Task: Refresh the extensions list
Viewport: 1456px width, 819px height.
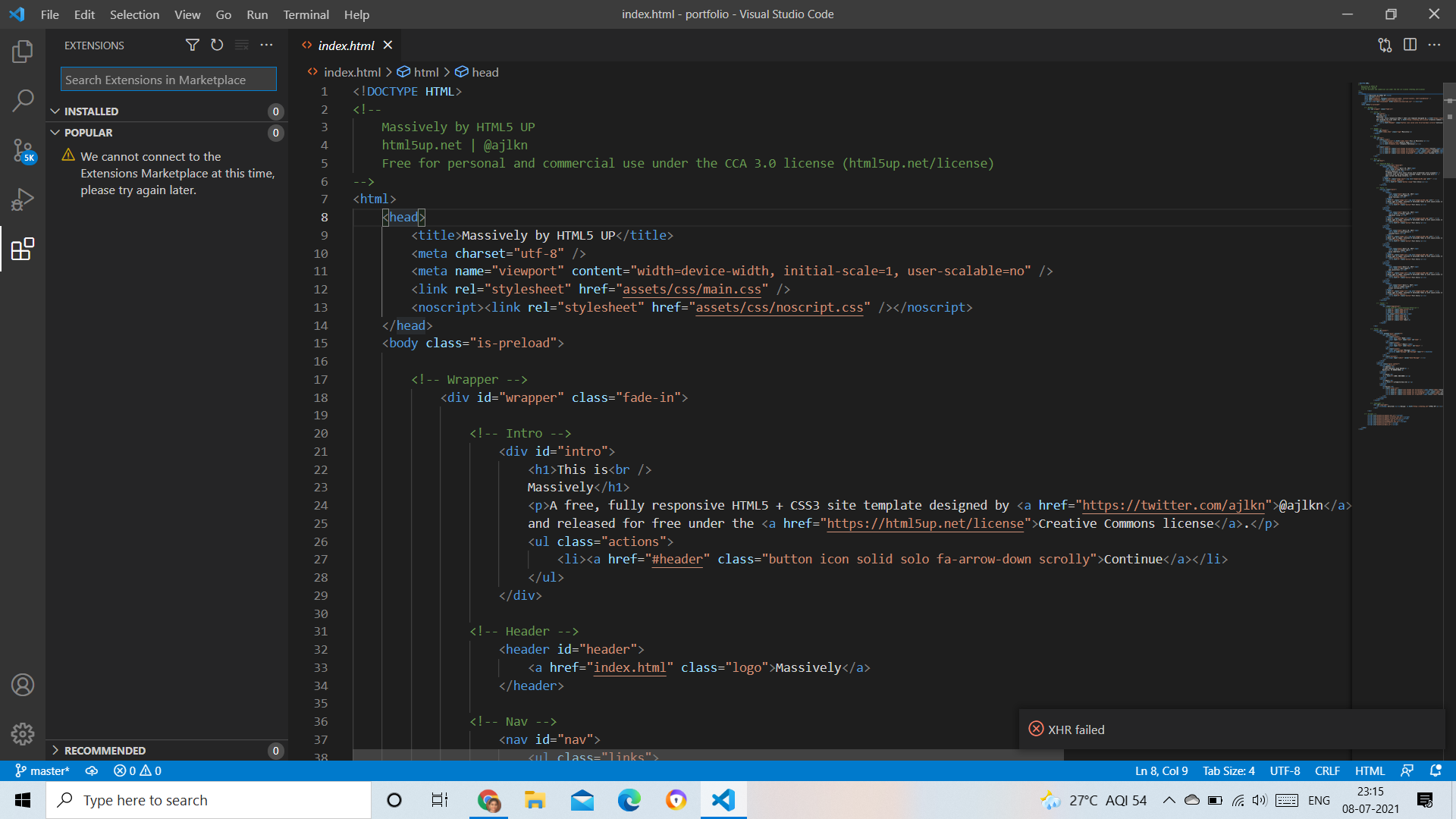Action: point(217,45)
